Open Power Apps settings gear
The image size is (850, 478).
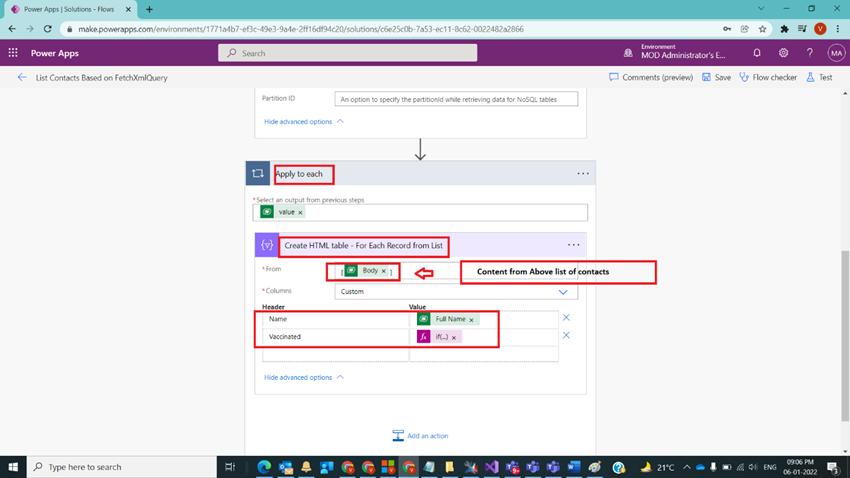coord(783,53)
